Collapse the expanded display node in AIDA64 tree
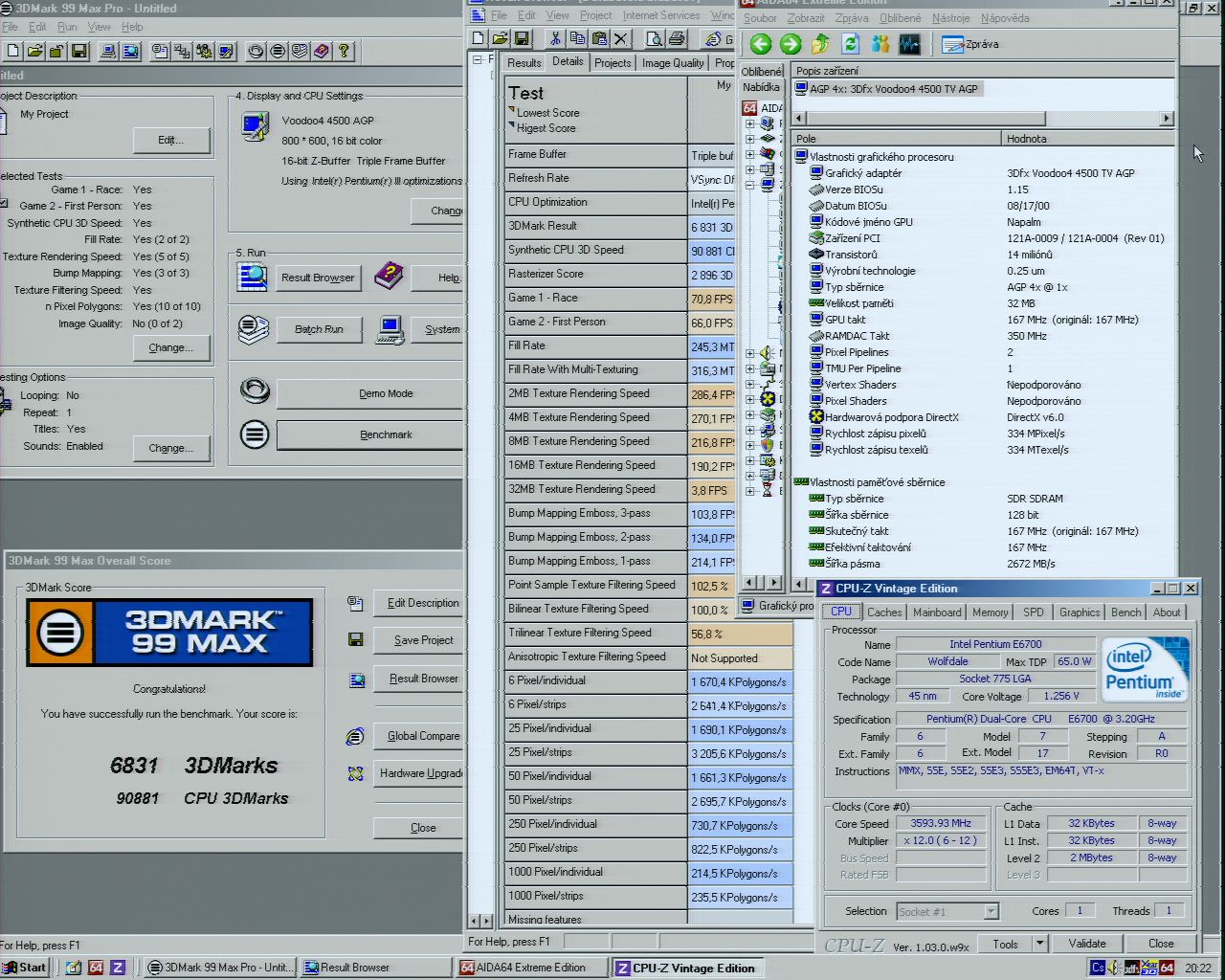Image resolution: width=1225 pixels, height=980 pixels. click(x=750, y=185)
